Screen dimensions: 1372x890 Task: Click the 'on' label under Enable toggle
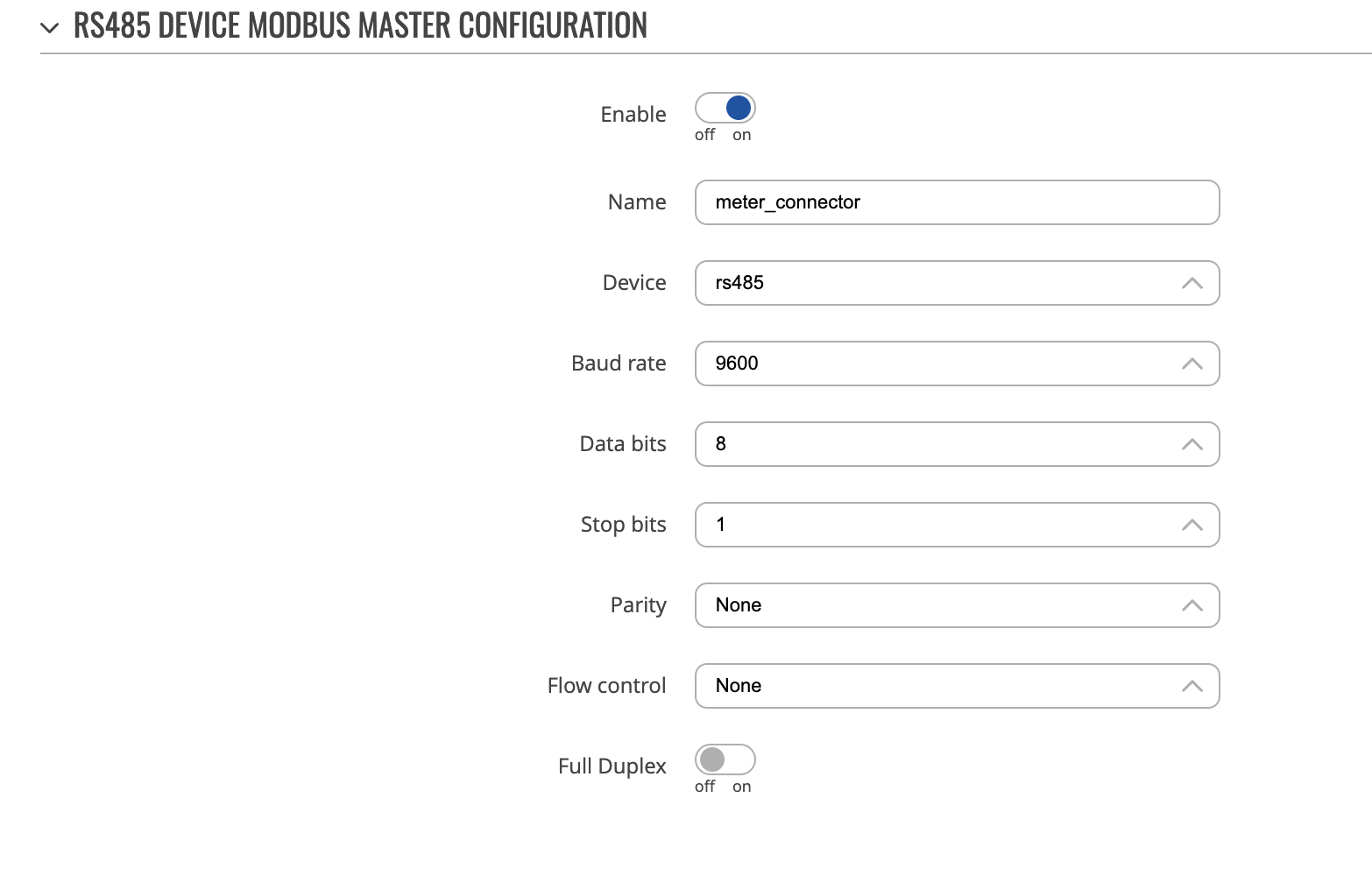(742, 135)
